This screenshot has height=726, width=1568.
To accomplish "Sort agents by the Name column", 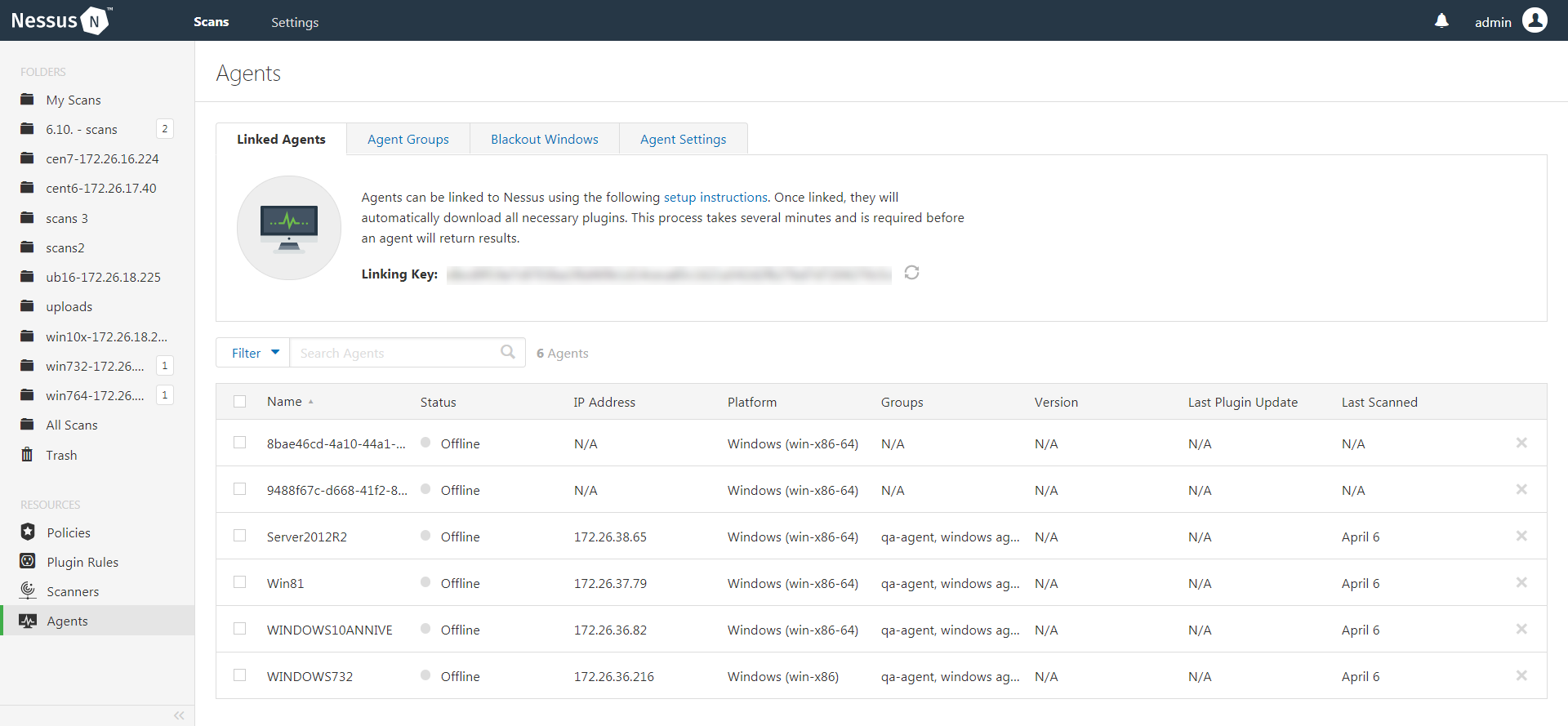I will (x=284, y=402).
